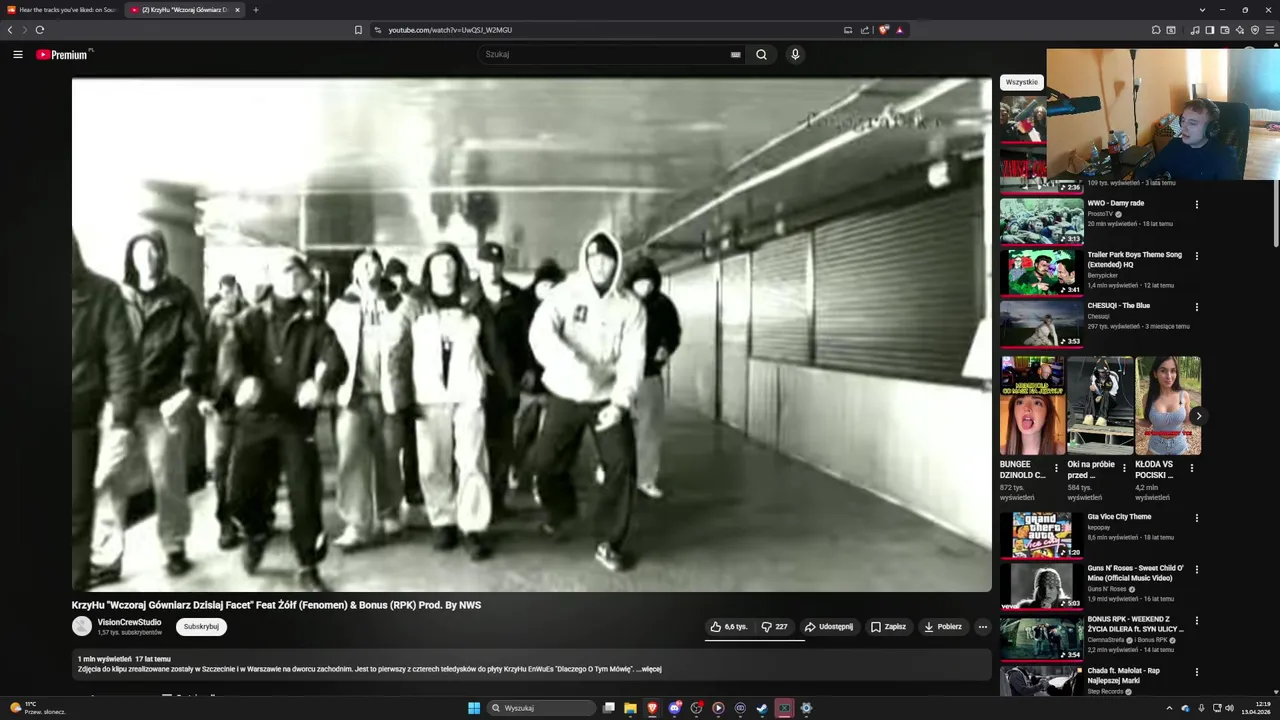Play the Gta Vice City Theme video title

click(x=1119, y=517)
